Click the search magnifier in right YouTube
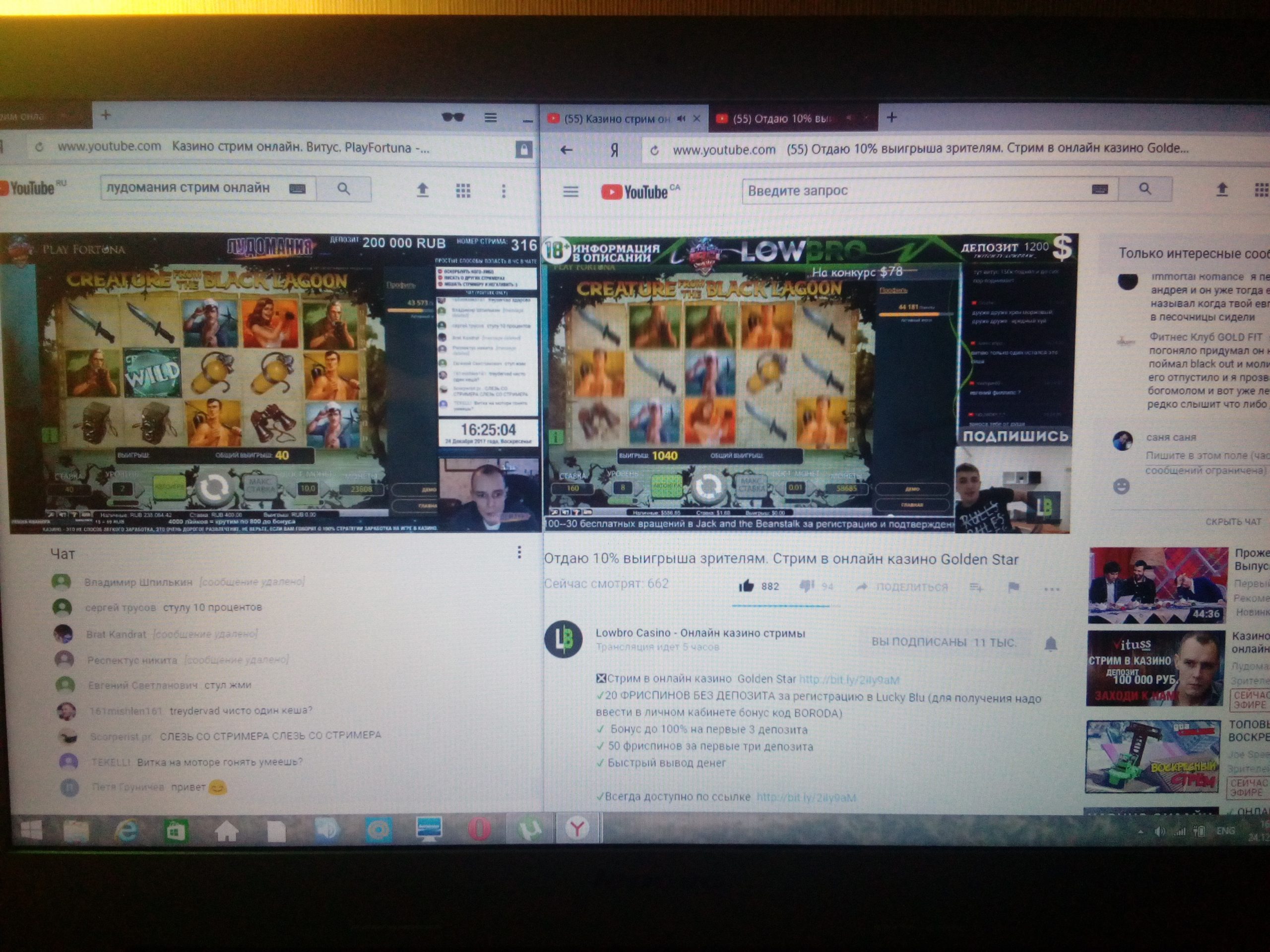Image resolution: width=1270 pixels, height=952 pixels. click(1144, 189)
